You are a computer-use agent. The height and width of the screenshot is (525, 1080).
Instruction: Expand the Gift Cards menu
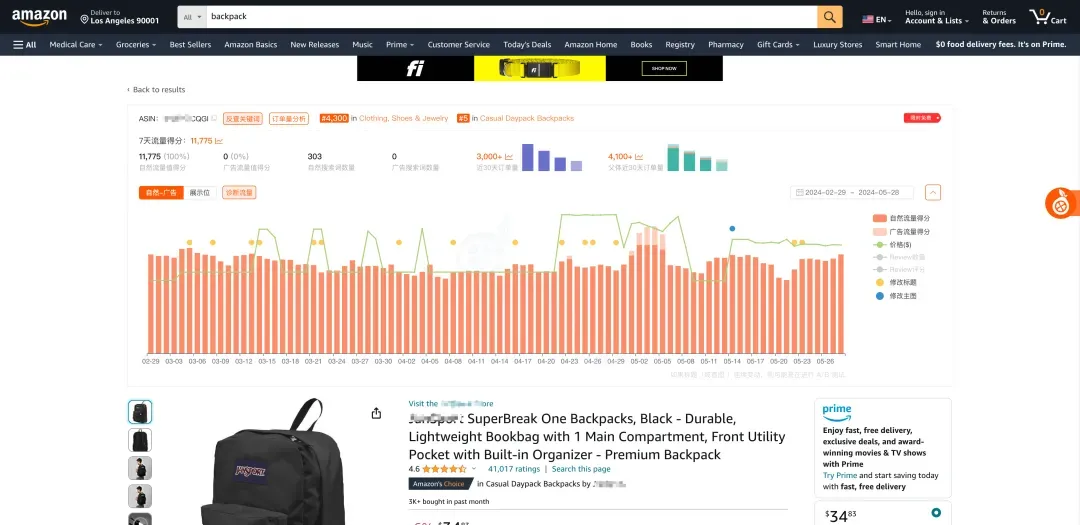point(778,45)
